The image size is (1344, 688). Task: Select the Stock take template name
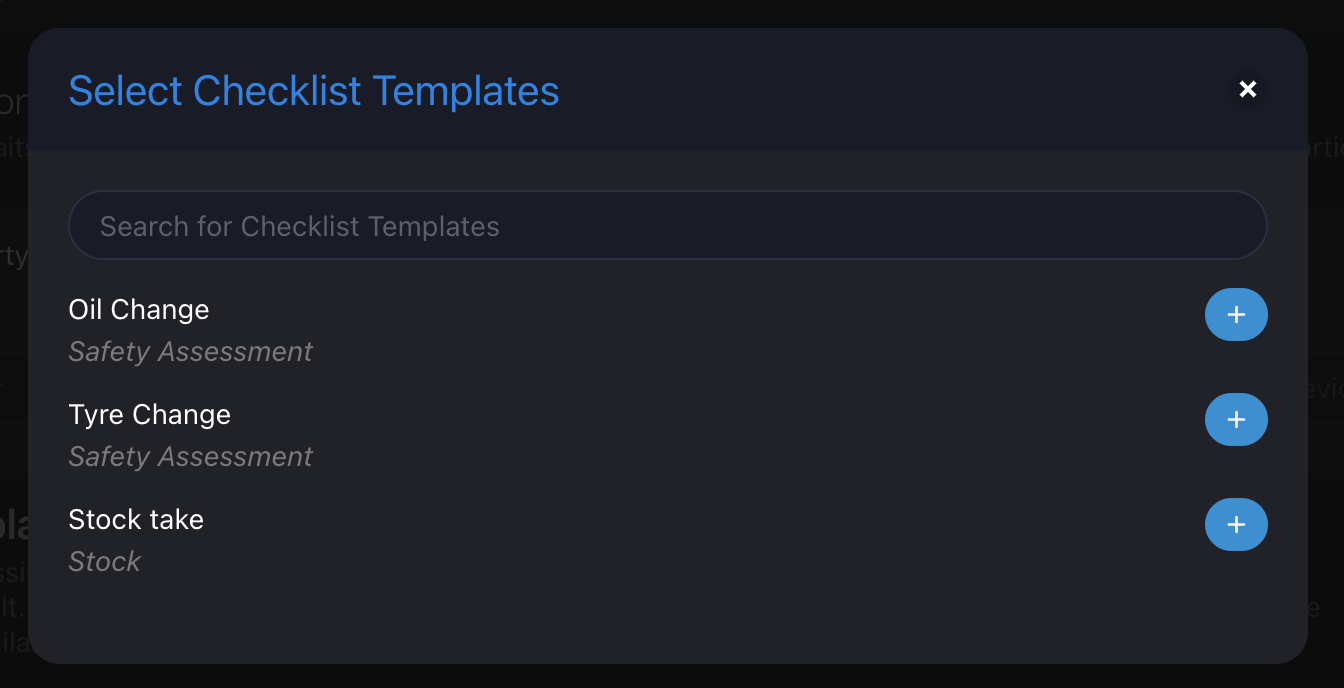136,520
